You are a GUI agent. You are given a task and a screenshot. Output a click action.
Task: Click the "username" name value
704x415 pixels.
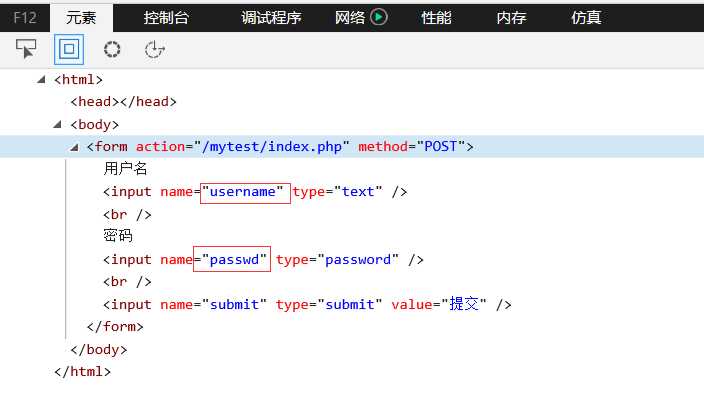tap(242, 192)
